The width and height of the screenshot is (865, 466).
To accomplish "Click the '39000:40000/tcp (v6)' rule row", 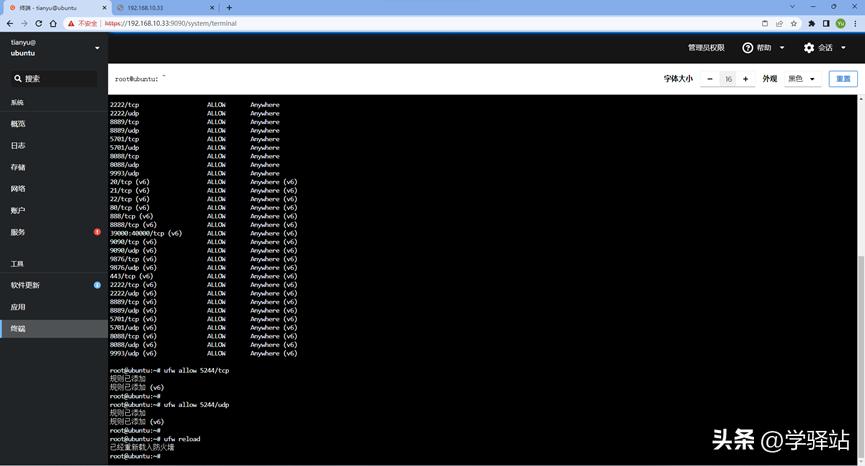I will coord(204,233).
